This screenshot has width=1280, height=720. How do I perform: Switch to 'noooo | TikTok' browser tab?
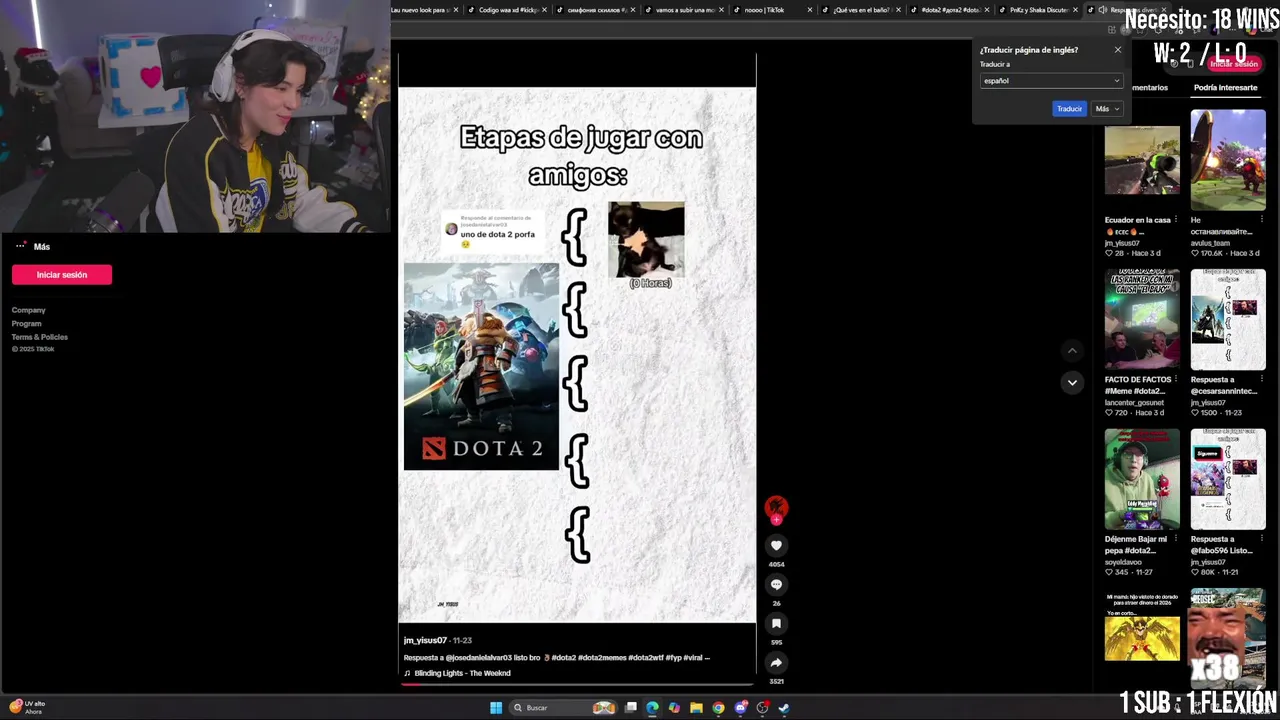click(x=774, y=10)
